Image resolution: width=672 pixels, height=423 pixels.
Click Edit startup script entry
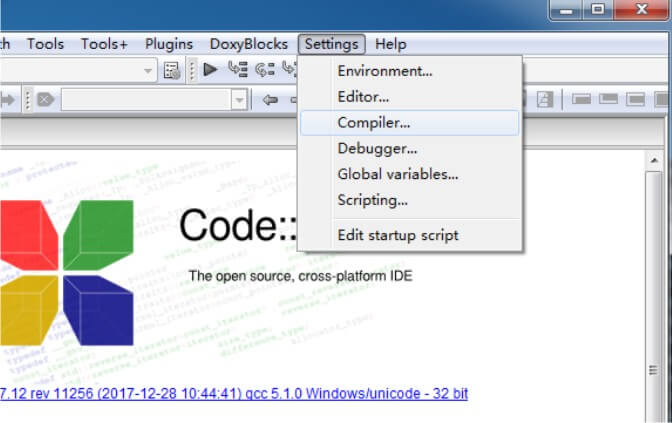tap(410, 235)
